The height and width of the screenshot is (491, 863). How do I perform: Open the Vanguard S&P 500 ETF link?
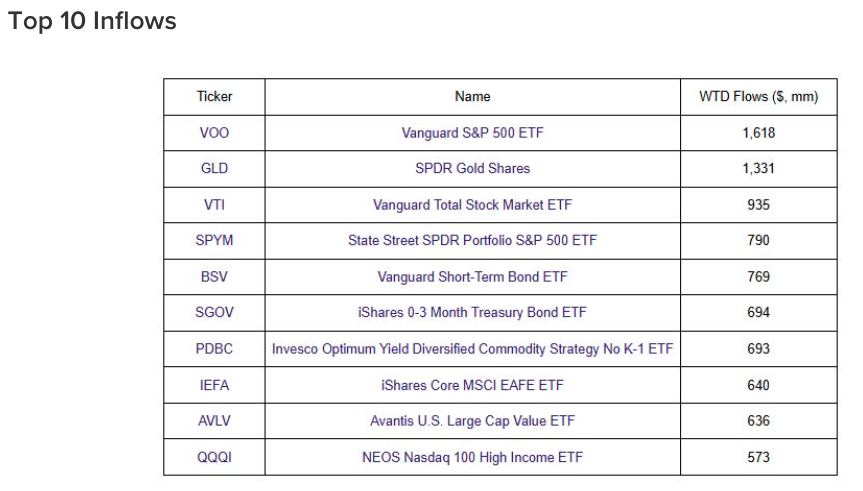click(472, 133)
